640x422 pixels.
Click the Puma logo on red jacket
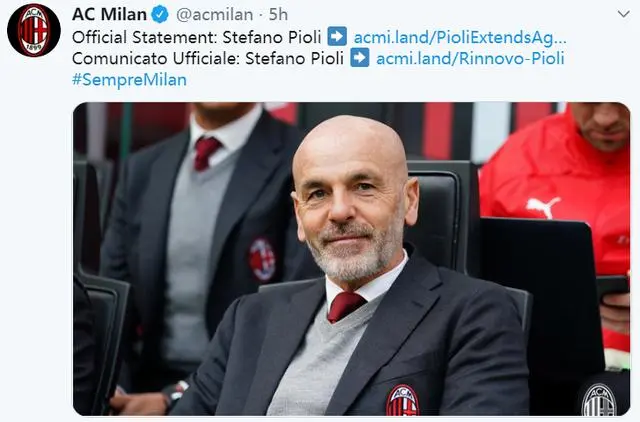coord(543,207)
